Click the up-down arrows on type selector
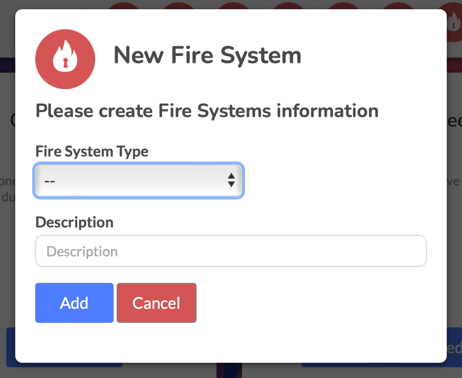 (231, 180)
